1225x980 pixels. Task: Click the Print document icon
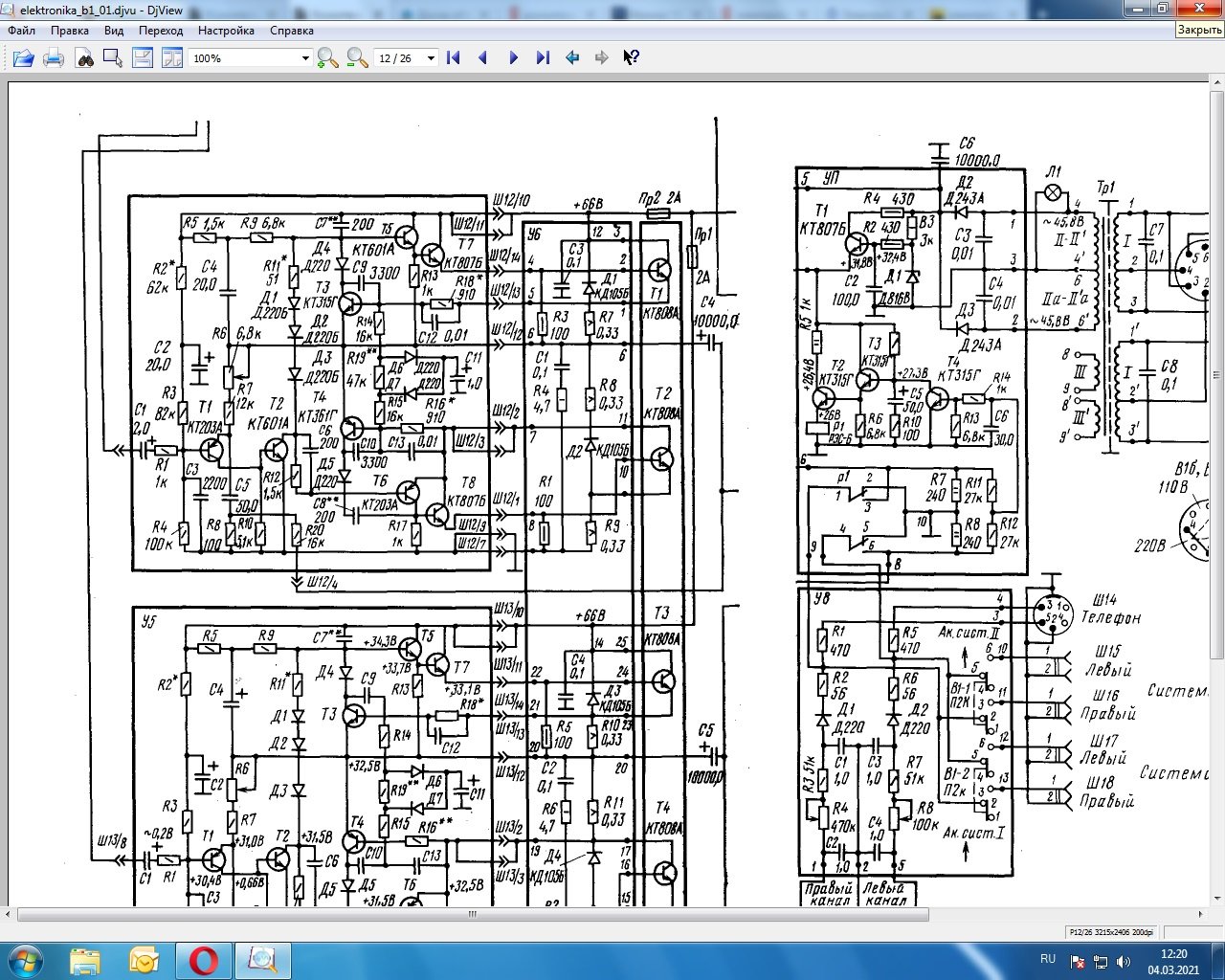tap(54, 58)
